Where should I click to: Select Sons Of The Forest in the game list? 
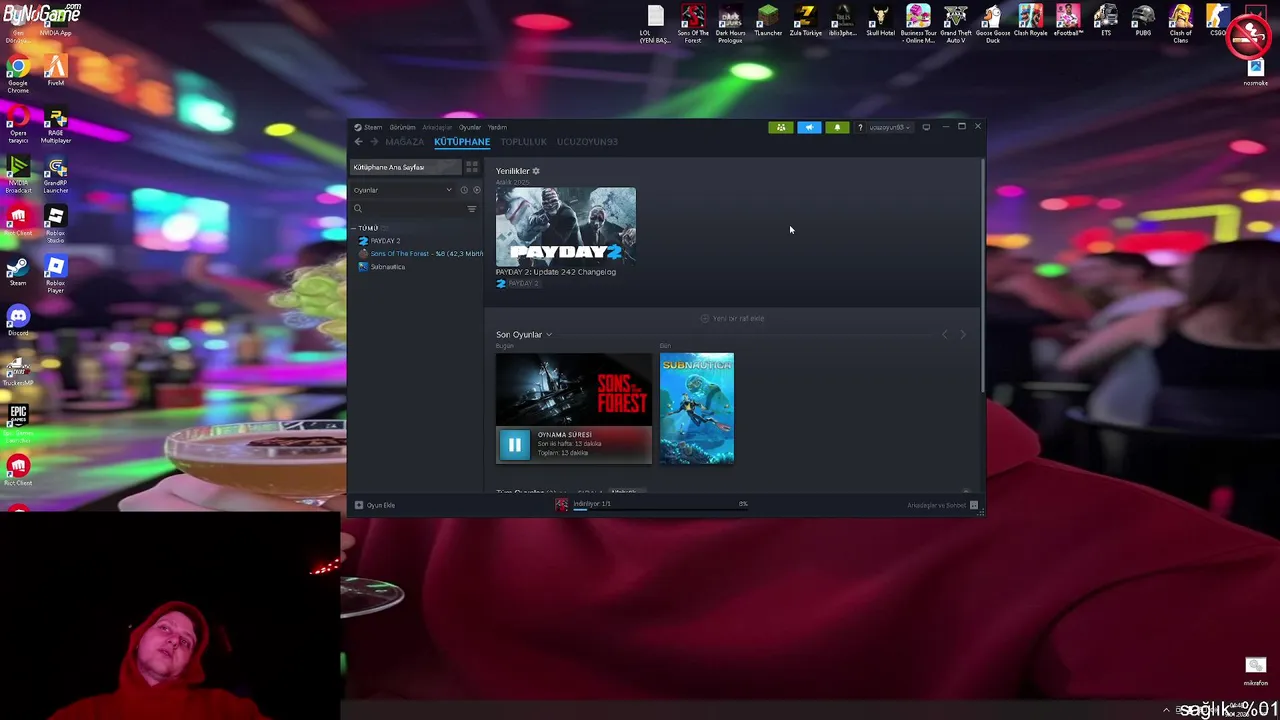[x=418, y=254]
